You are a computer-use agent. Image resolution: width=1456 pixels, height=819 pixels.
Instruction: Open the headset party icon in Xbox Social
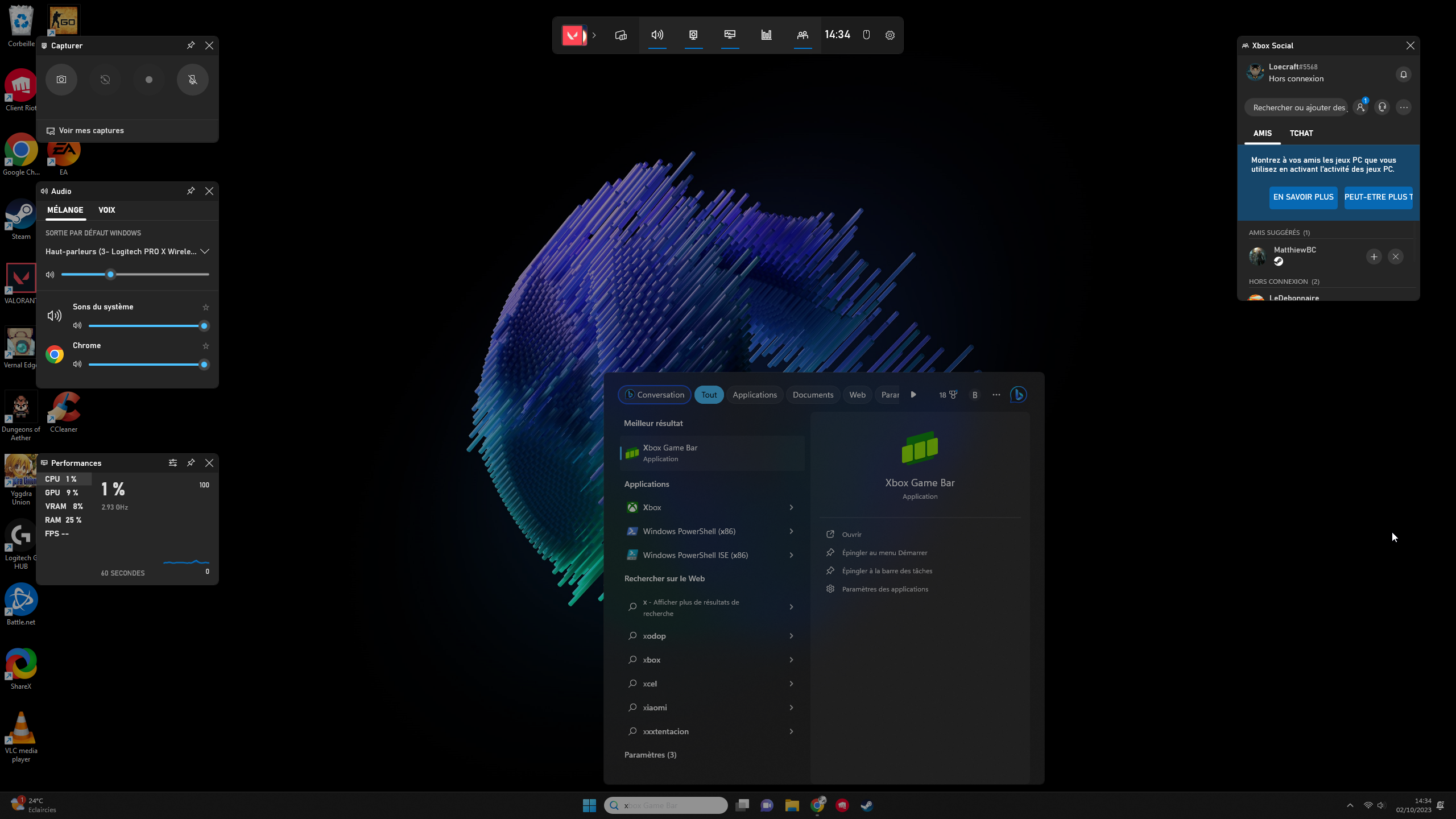pos(1383,107)
